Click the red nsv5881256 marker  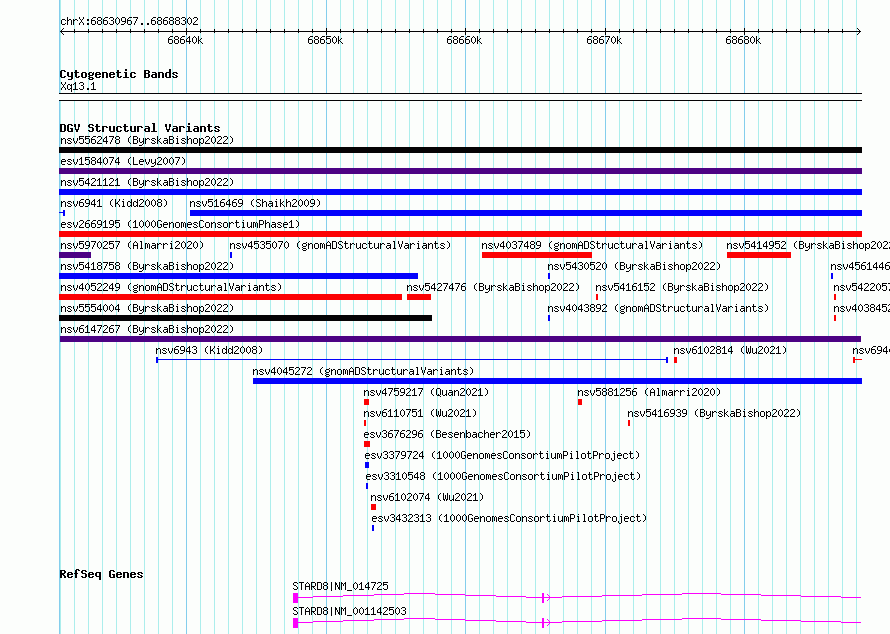point(580,402)
